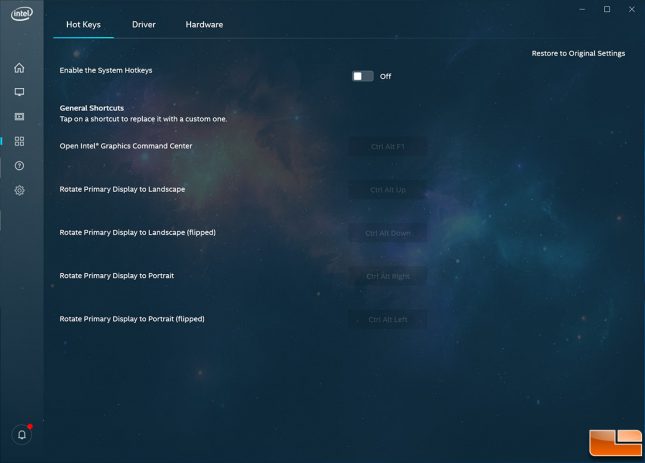This screenshot has height=463, width=645.
Task: Click Open Intel Graphics Command Center label
Action: 126,146
